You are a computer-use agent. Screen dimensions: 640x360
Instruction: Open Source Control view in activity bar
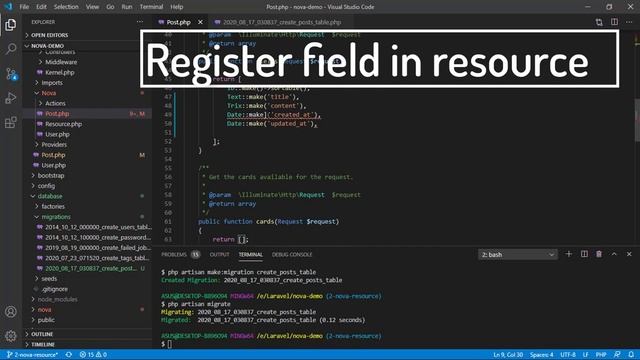pos(11,74)
